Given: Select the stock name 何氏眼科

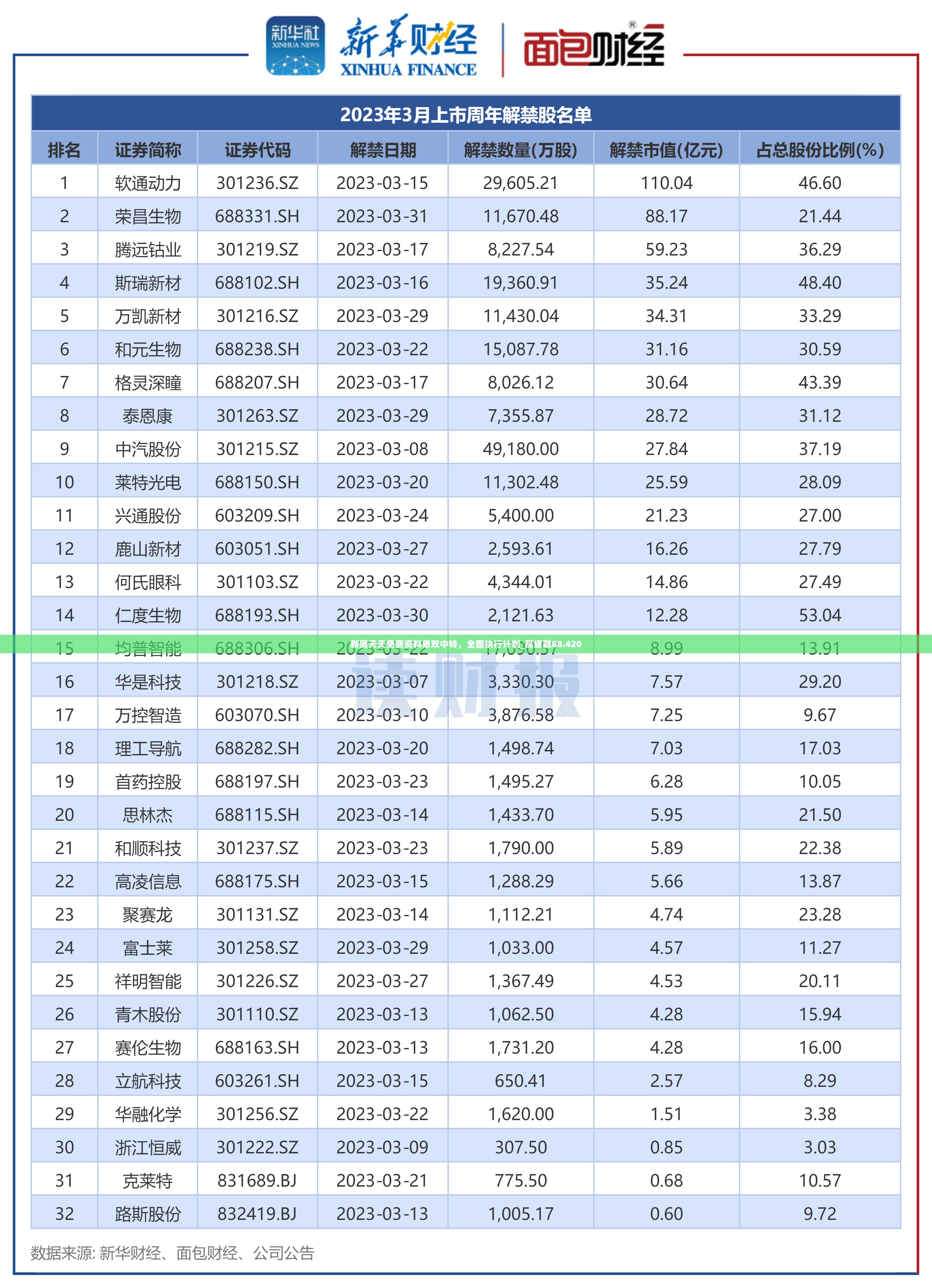Looking at the screenshot, I should (148, 582).
